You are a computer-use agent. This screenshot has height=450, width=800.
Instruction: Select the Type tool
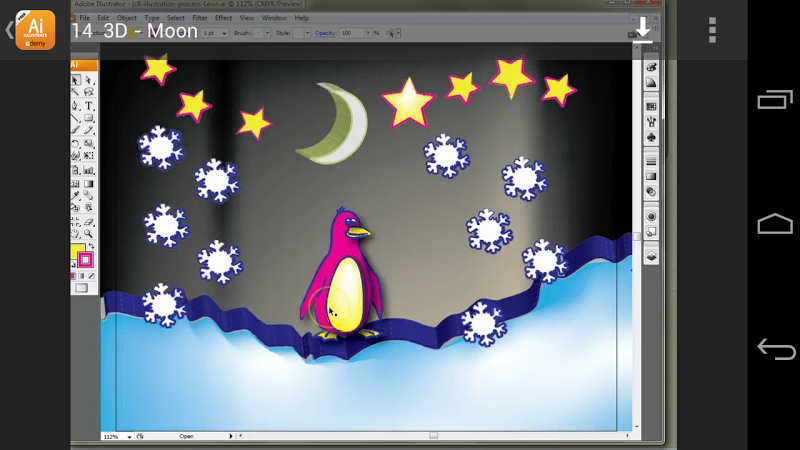[89, 106]
